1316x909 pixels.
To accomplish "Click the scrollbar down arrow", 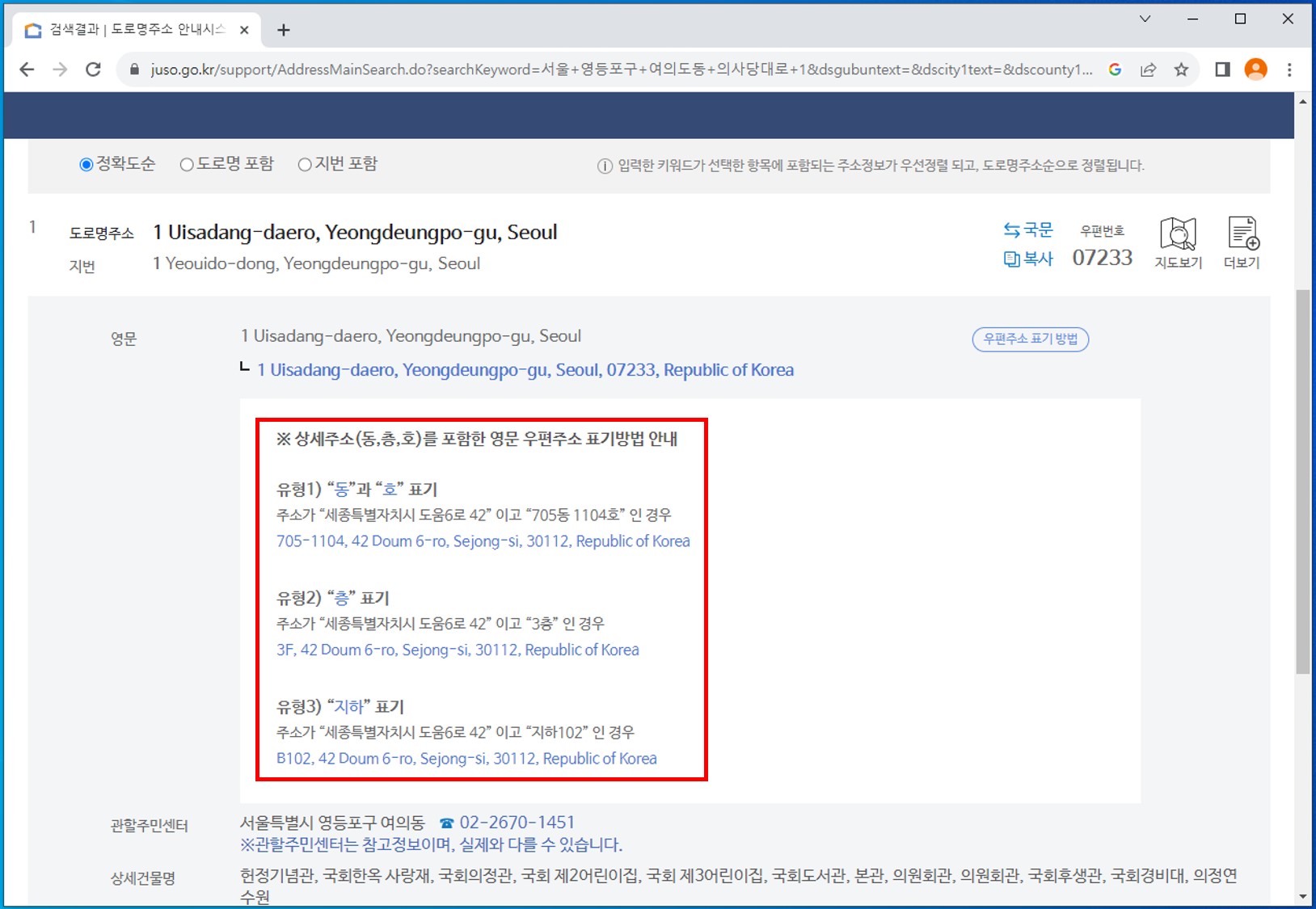I will click(x=1302, y=897).
